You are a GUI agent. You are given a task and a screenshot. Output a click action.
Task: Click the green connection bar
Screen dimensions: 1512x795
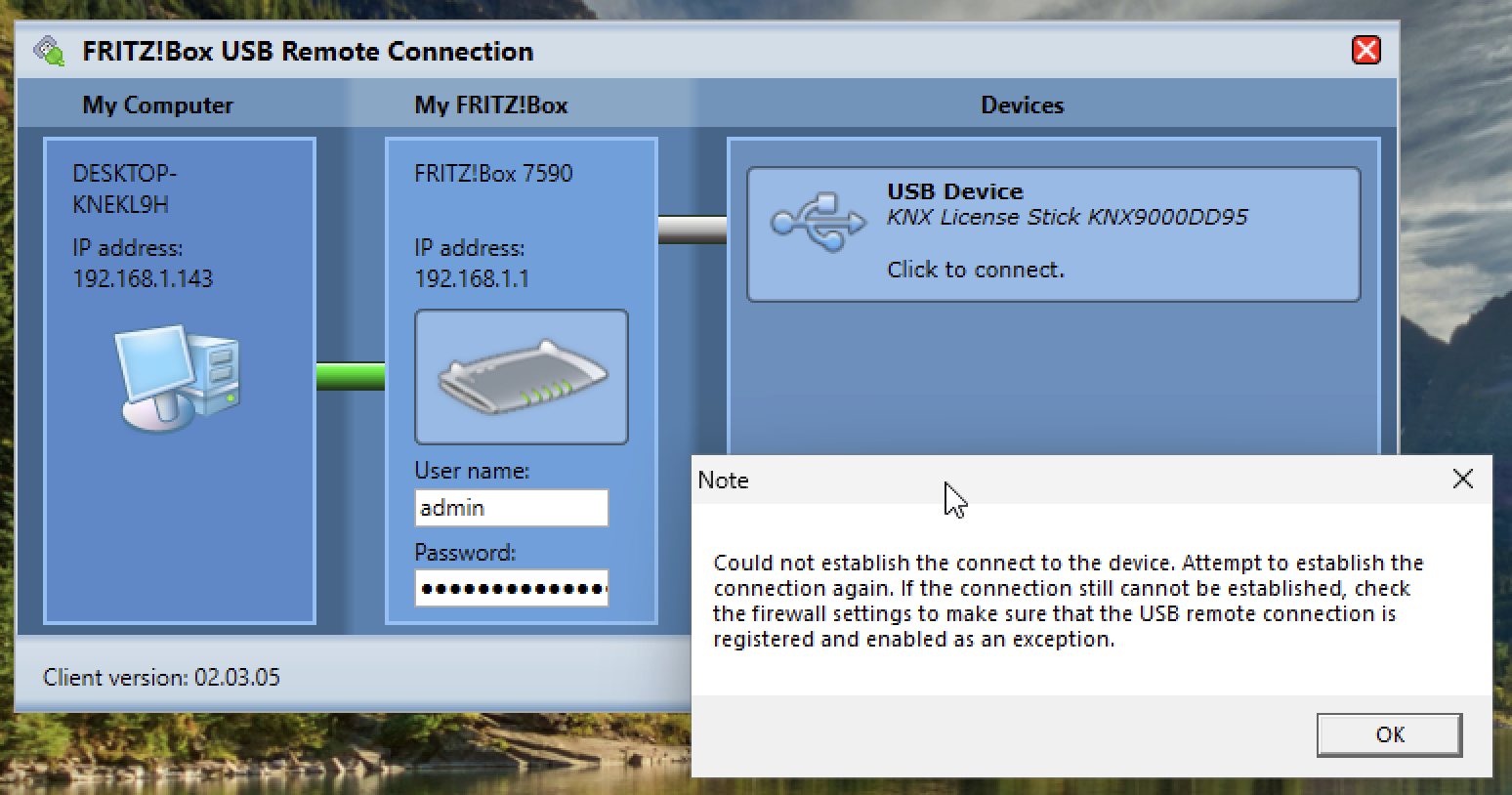coord(350,376)
